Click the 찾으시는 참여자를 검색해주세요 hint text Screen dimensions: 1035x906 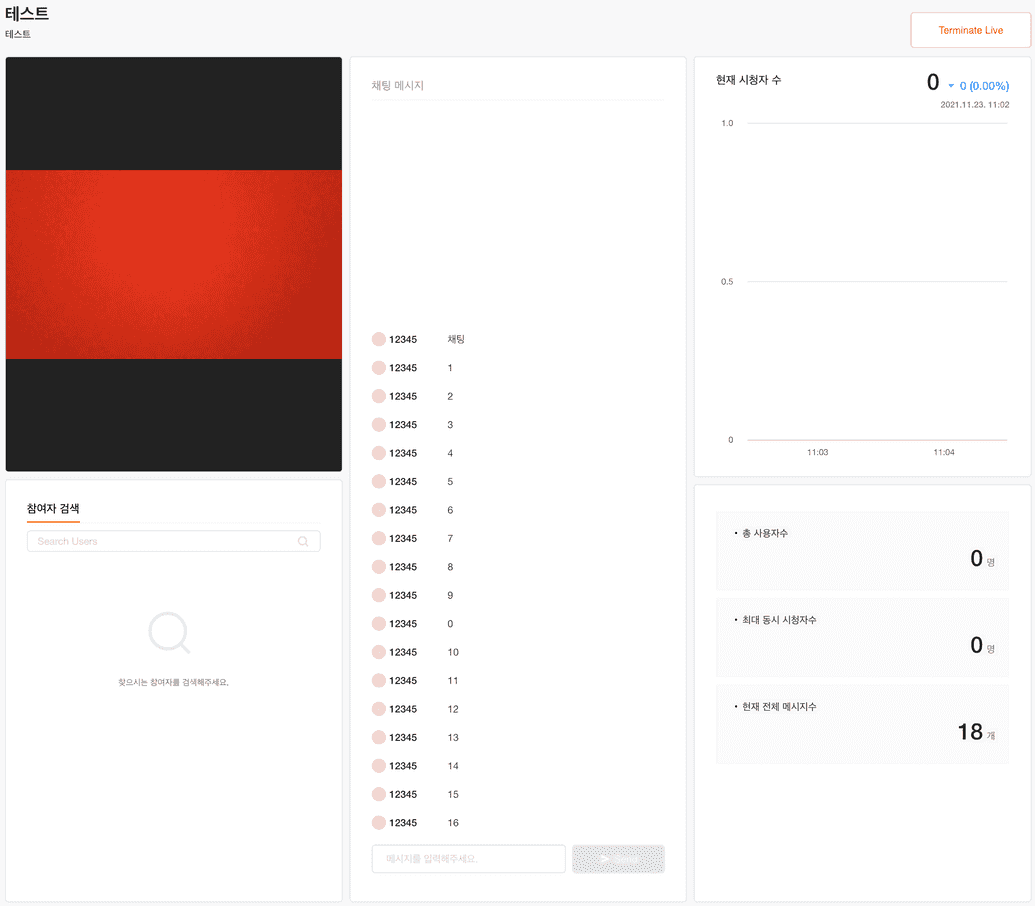click(174, 682)
